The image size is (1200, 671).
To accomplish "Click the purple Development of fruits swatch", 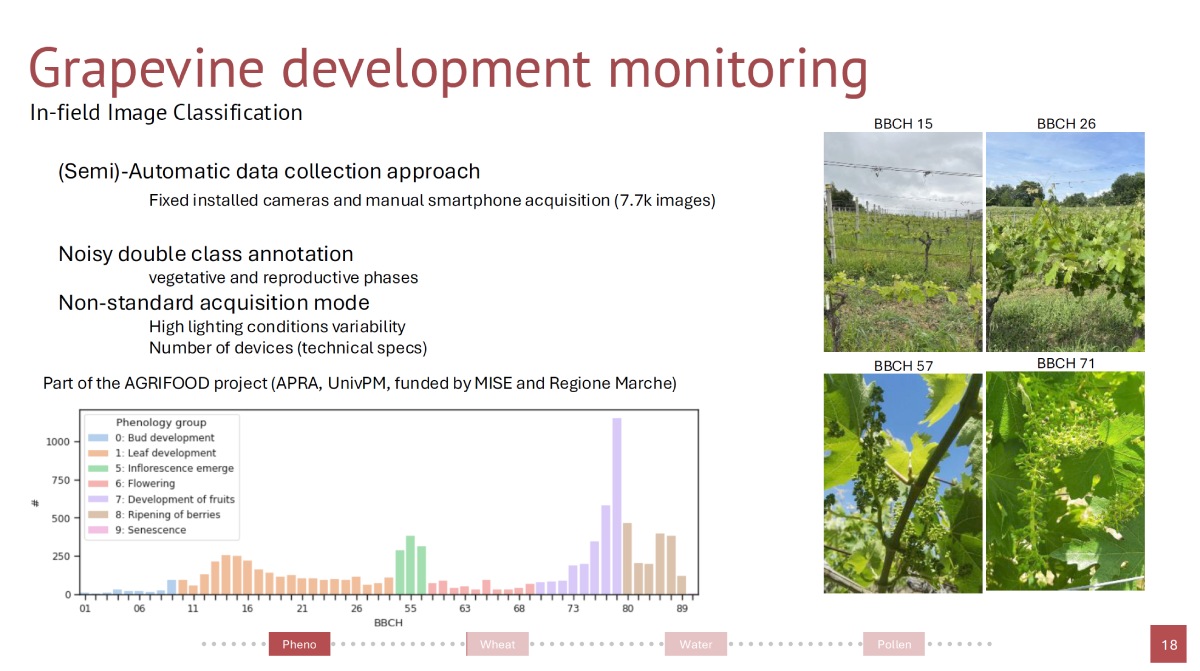I will 99,499.
